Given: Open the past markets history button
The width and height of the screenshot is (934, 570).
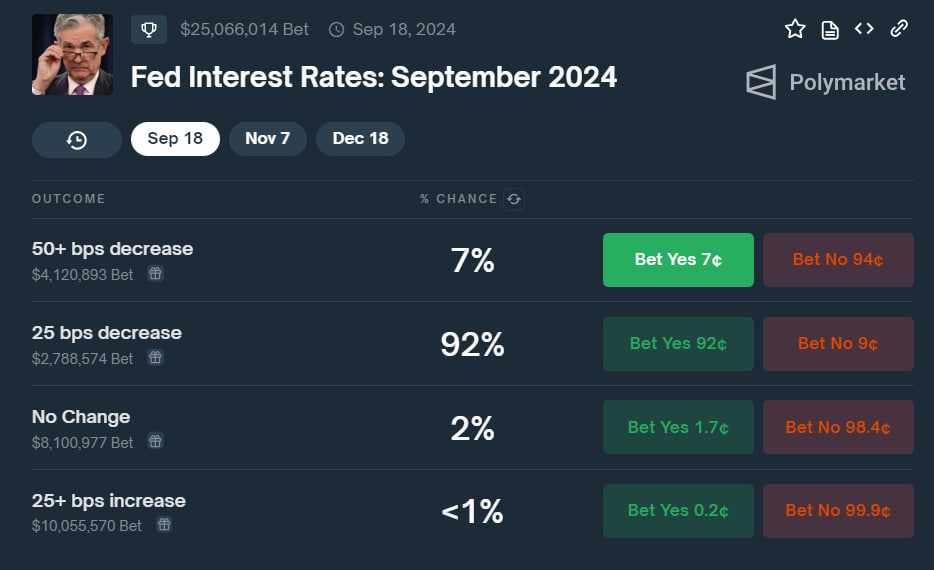Looking at the screenshot, I should coord(77,140).
